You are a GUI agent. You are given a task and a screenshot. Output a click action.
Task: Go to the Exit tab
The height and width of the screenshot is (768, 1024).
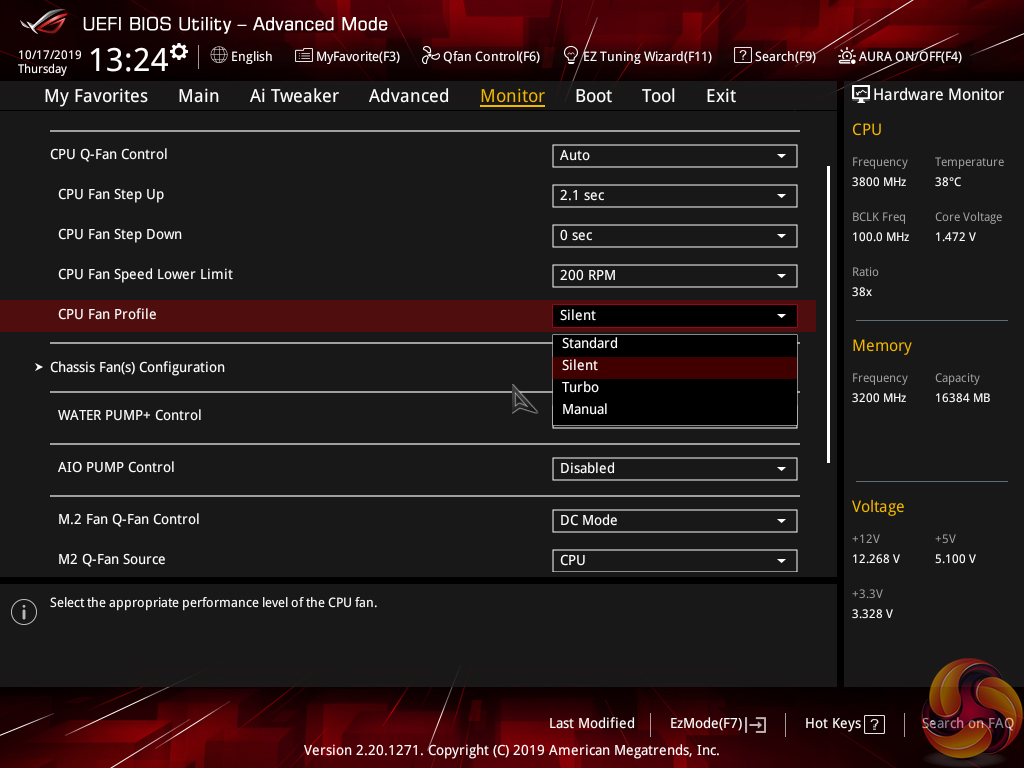click(x=721, y=96)
